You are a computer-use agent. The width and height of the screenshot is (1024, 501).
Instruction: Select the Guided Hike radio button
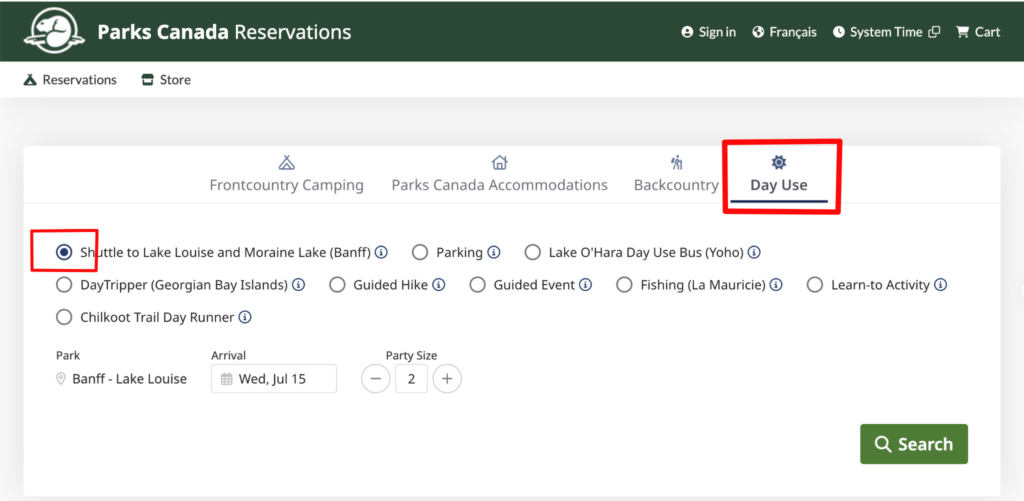[x=337, y=285]
